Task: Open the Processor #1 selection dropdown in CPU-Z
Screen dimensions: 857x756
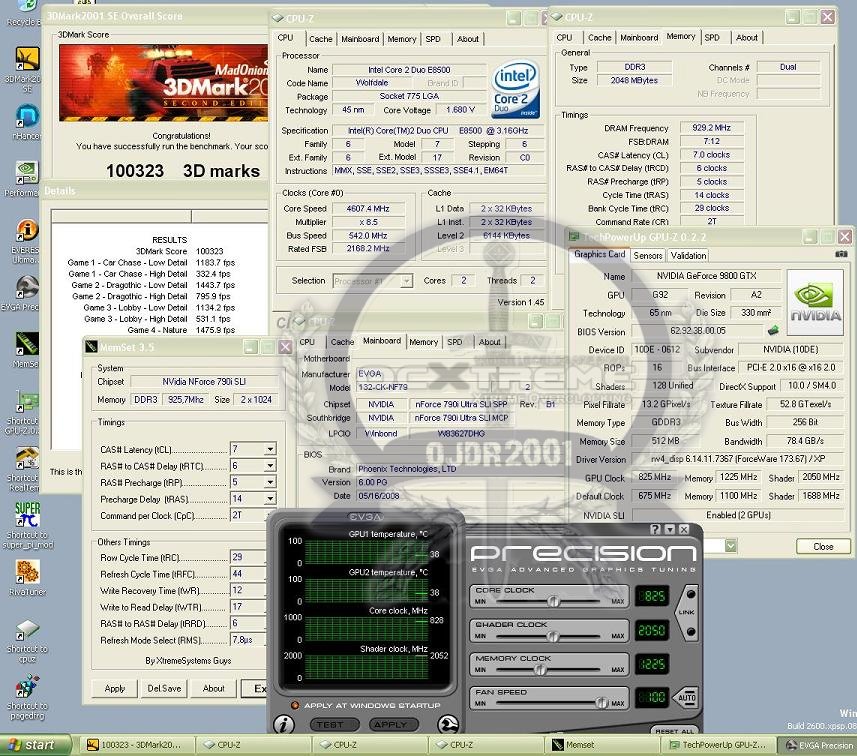Action: 406,281
